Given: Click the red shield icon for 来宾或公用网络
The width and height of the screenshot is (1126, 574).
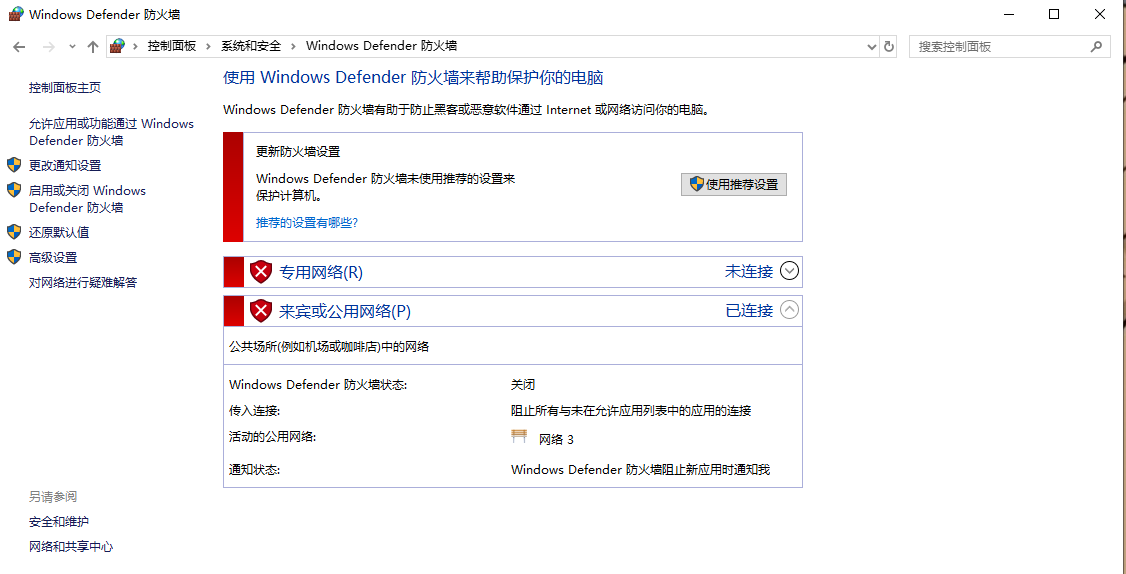Looking at the screenshot, I should 261,311.
